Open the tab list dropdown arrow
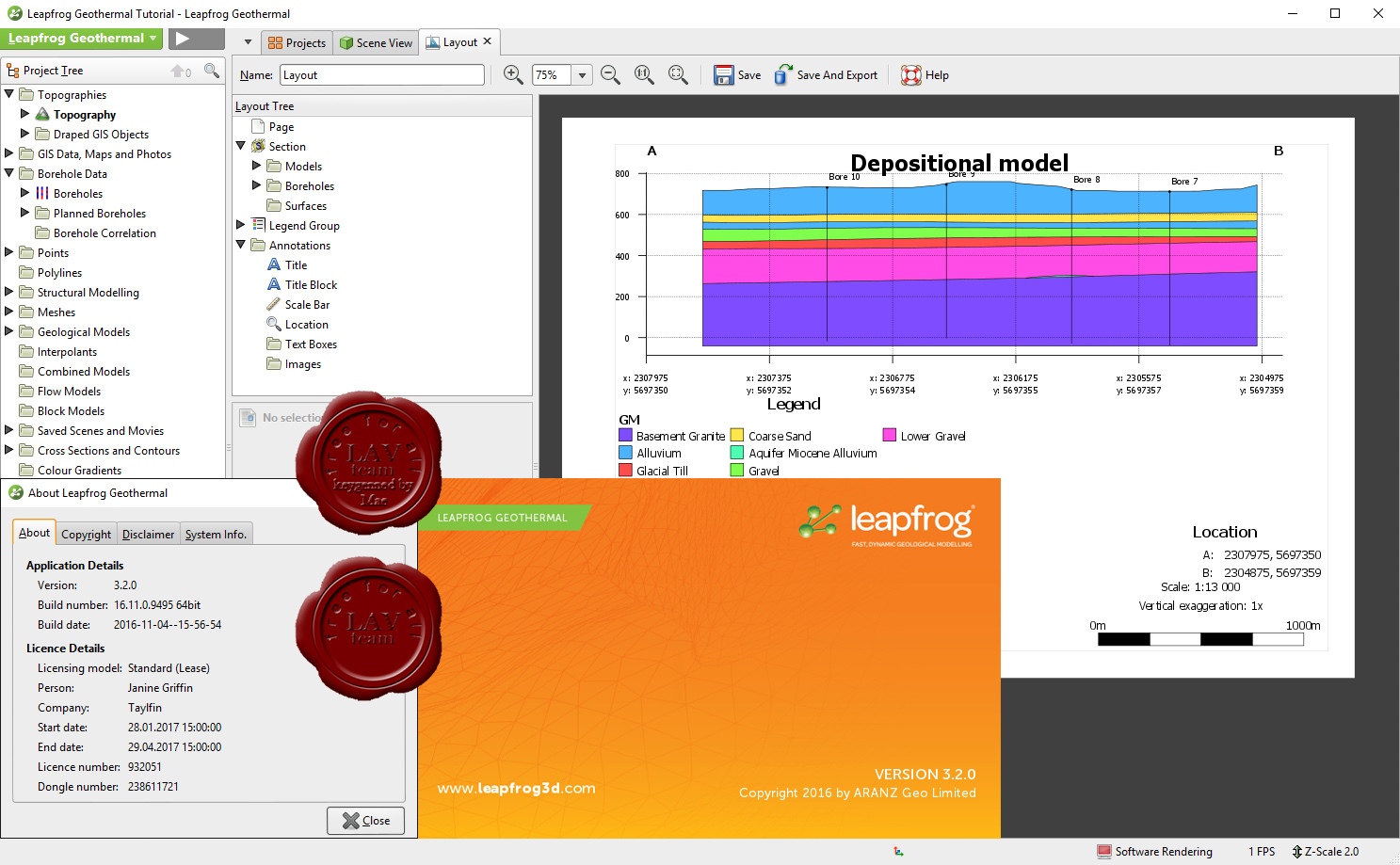Image resolution: width=1400 pixels, height=865 pixels. click(x=248, y=42)
